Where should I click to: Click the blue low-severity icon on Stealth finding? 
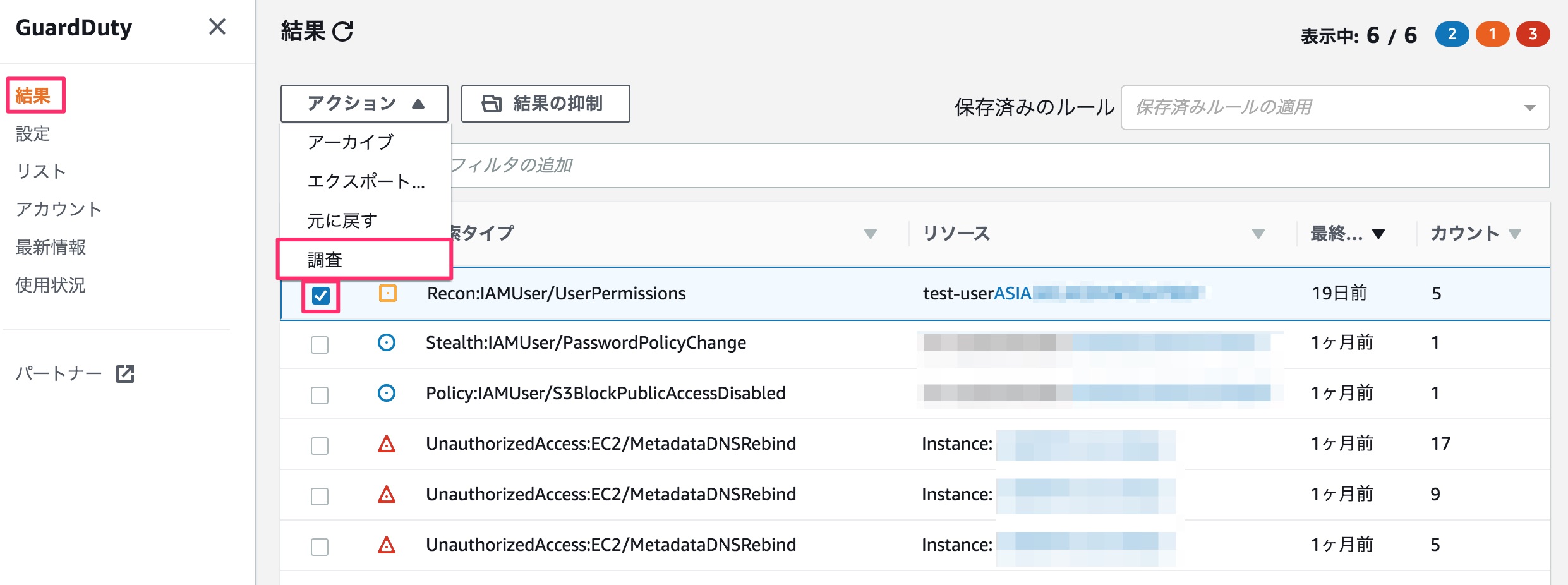386,343
